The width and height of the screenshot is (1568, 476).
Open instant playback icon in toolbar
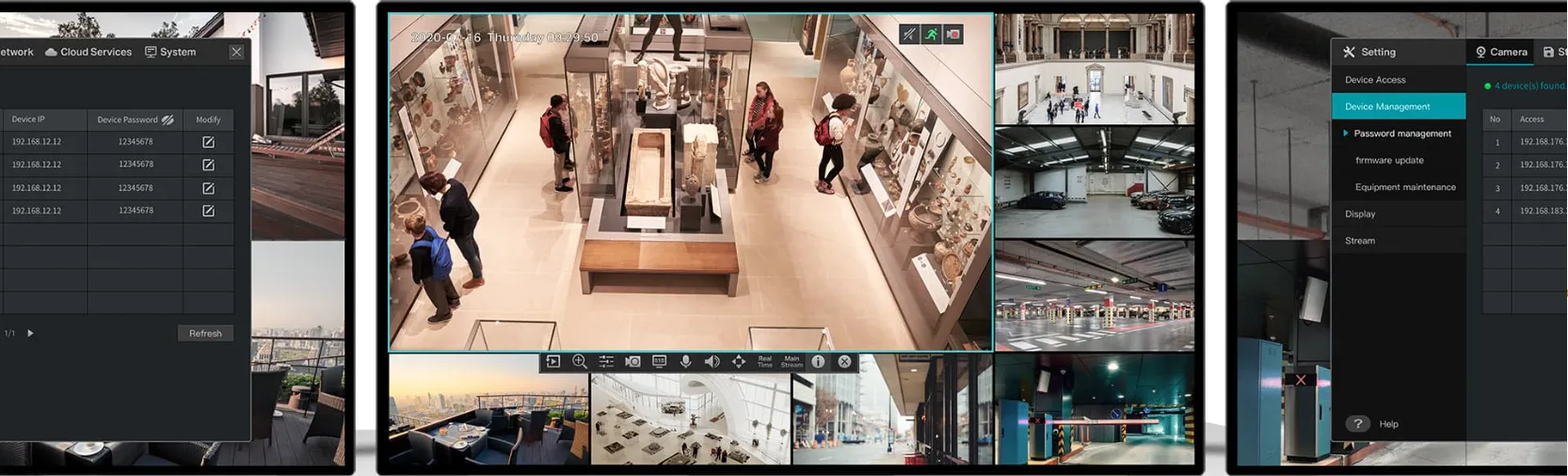553,362
